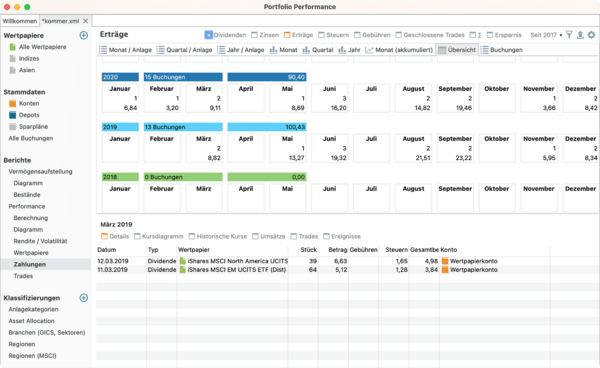The width and height of the screenshot is (600, 368).
Task: Select the iShares MSCI North America dividend row
Action: point(323,261)
